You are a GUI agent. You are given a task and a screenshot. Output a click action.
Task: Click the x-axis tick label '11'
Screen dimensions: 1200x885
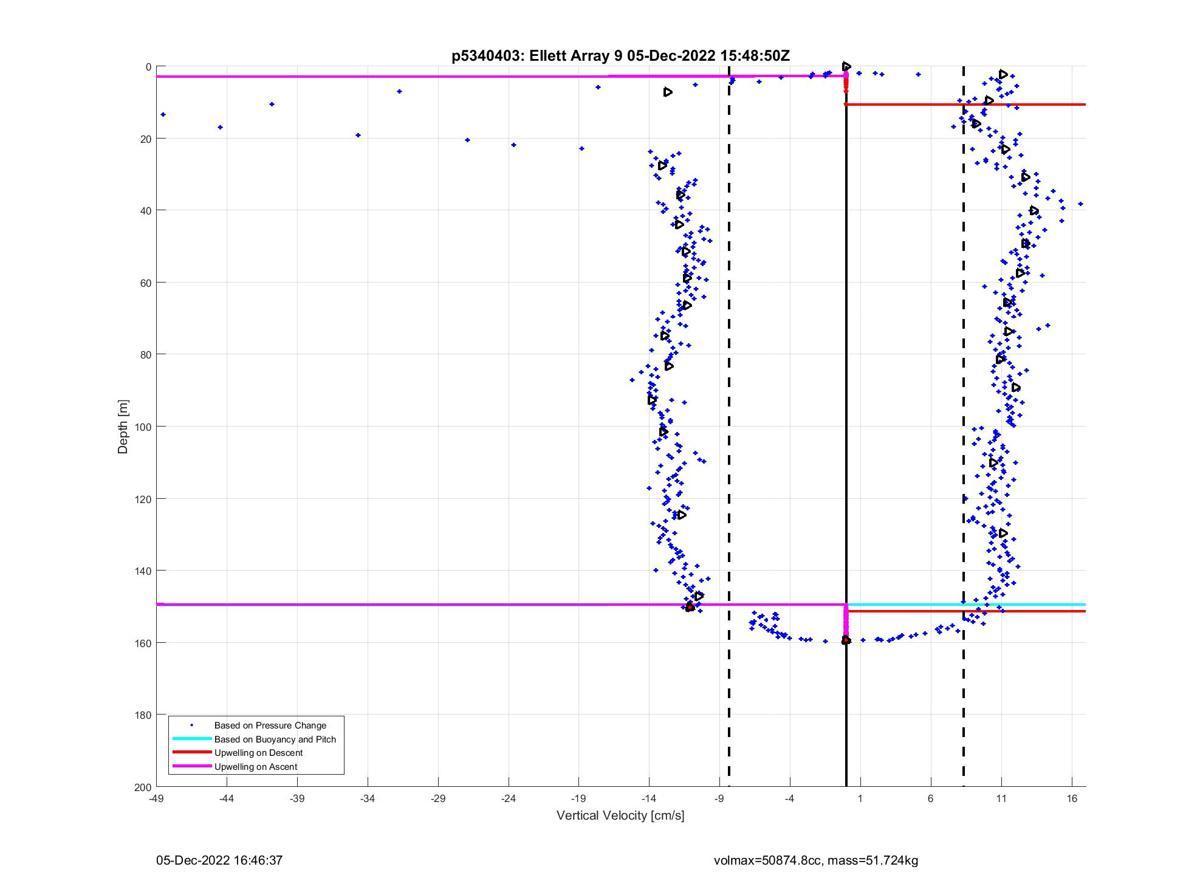[x=1001, y=798]
